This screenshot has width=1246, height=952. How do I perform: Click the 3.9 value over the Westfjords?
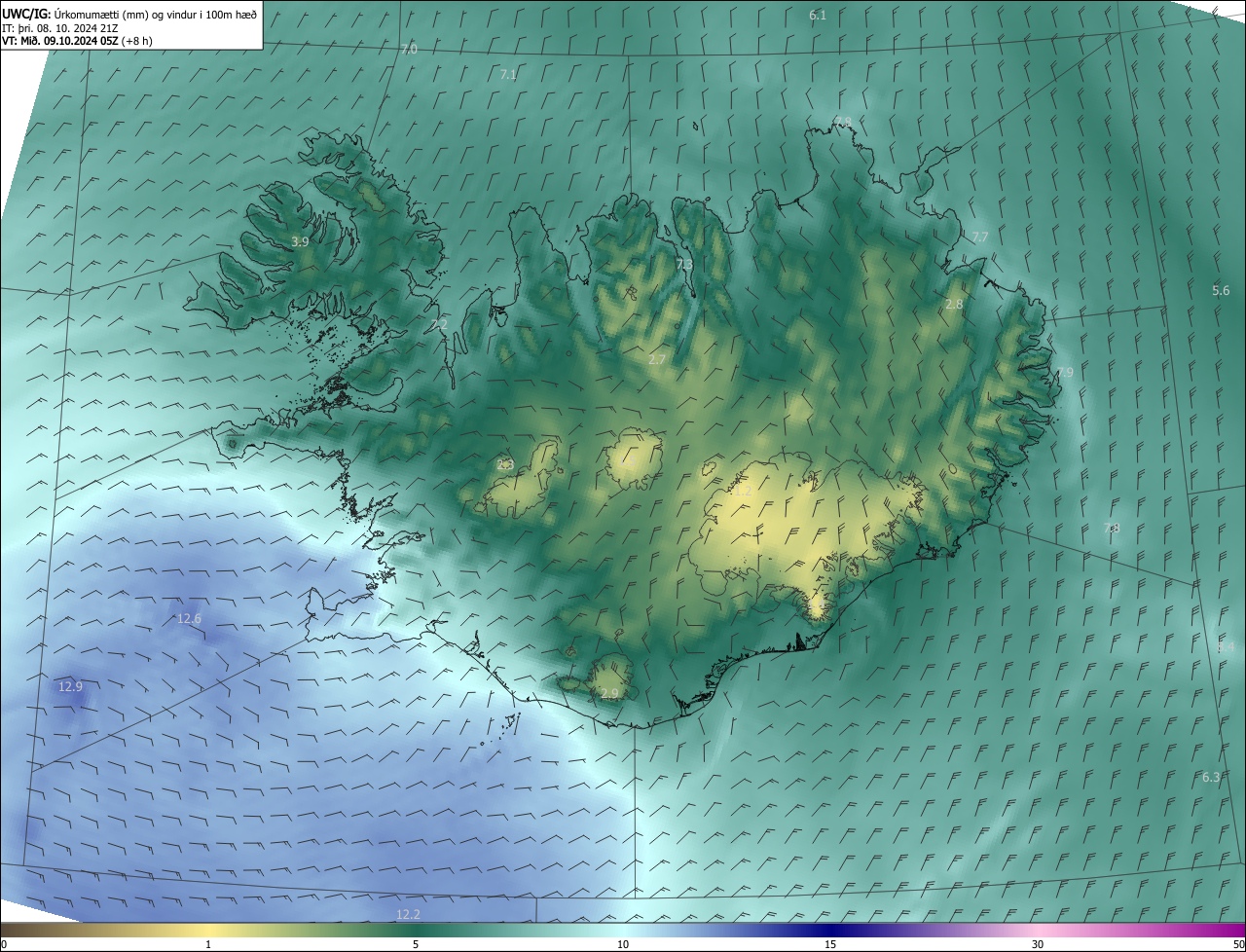[300, 241]
